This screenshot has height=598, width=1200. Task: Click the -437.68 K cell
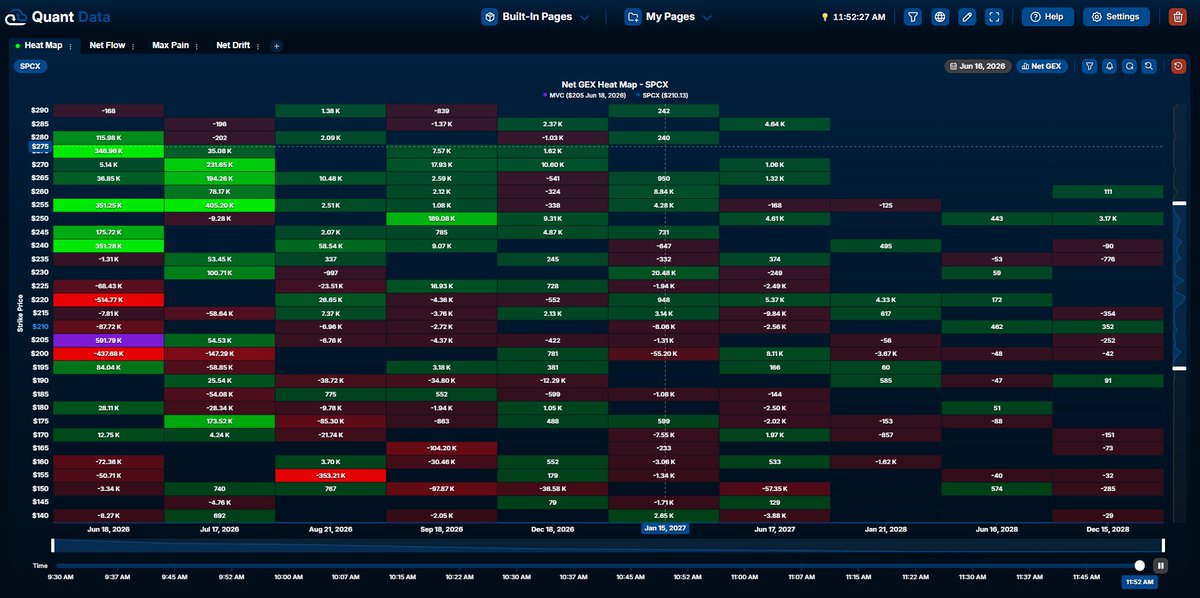108,353
